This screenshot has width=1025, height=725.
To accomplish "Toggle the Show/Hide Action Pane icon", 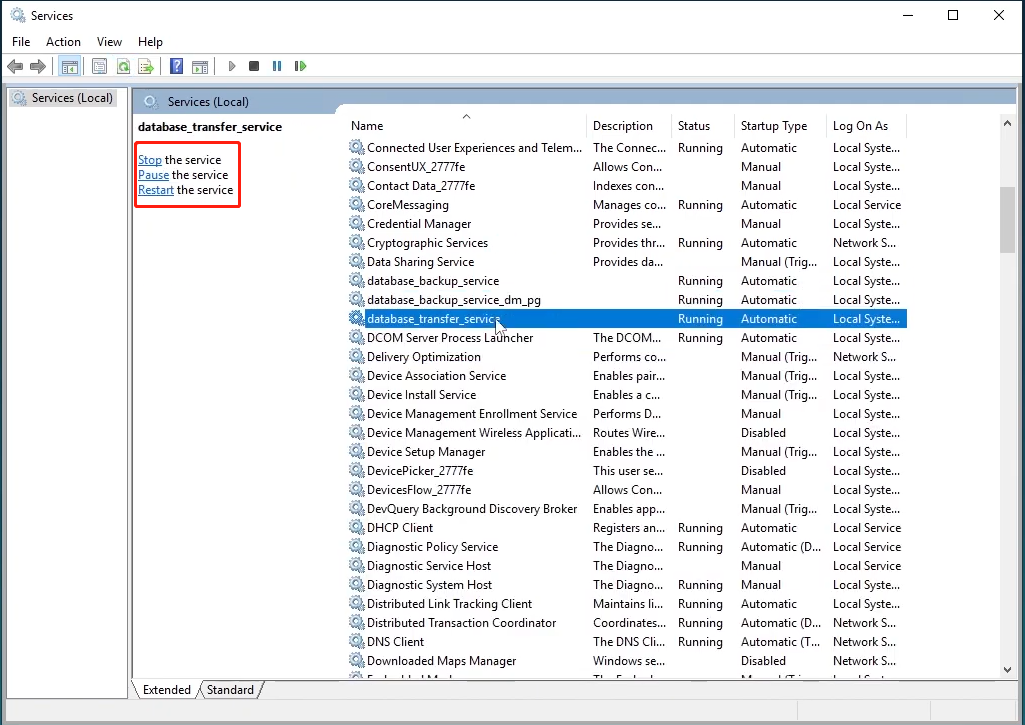I will (x=200, y=66).
